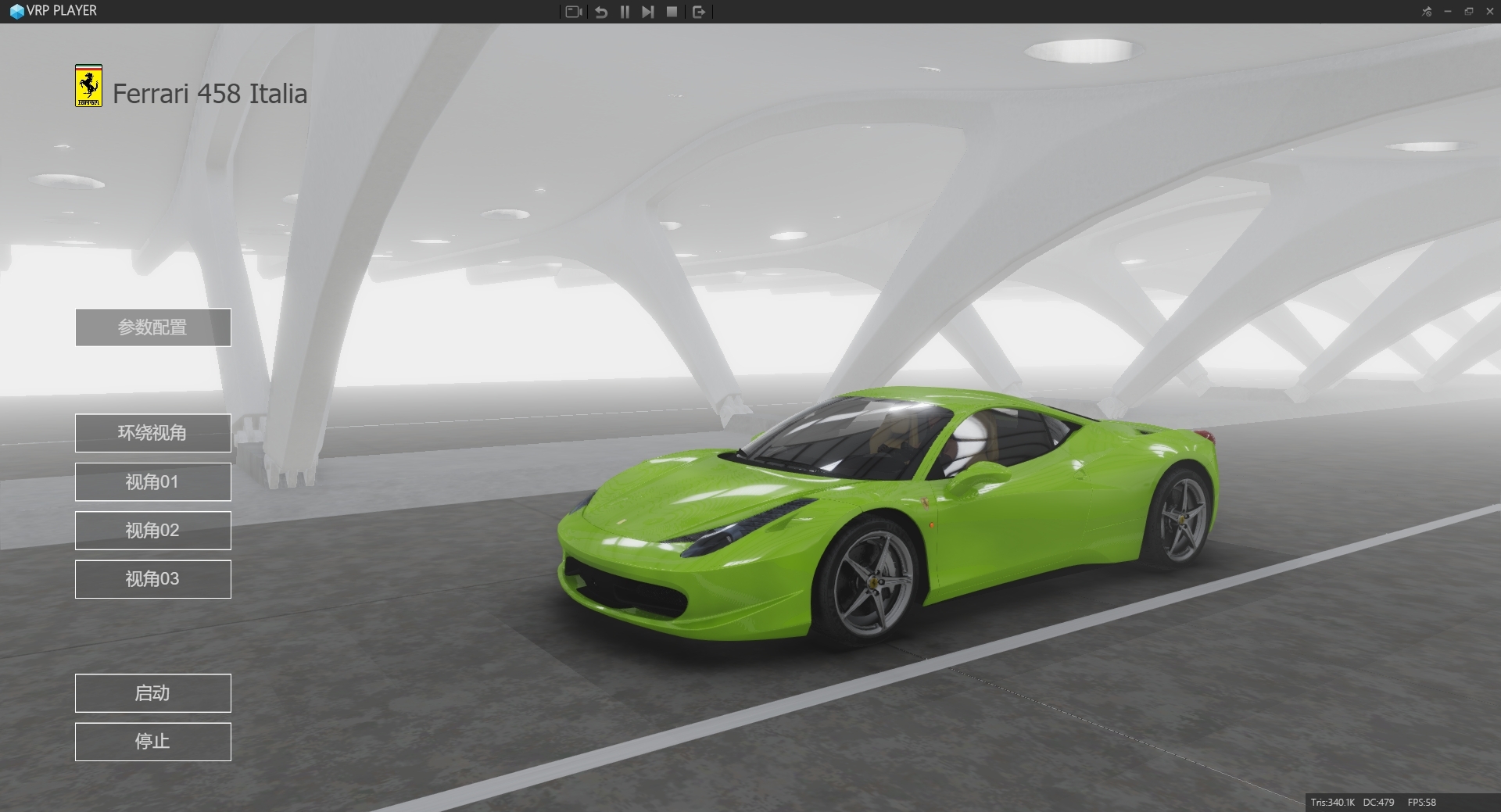Viewport: 1501px width, 812px height.
Task: Click the Ferrari prancing horse logo
Action: click(88, 86)
